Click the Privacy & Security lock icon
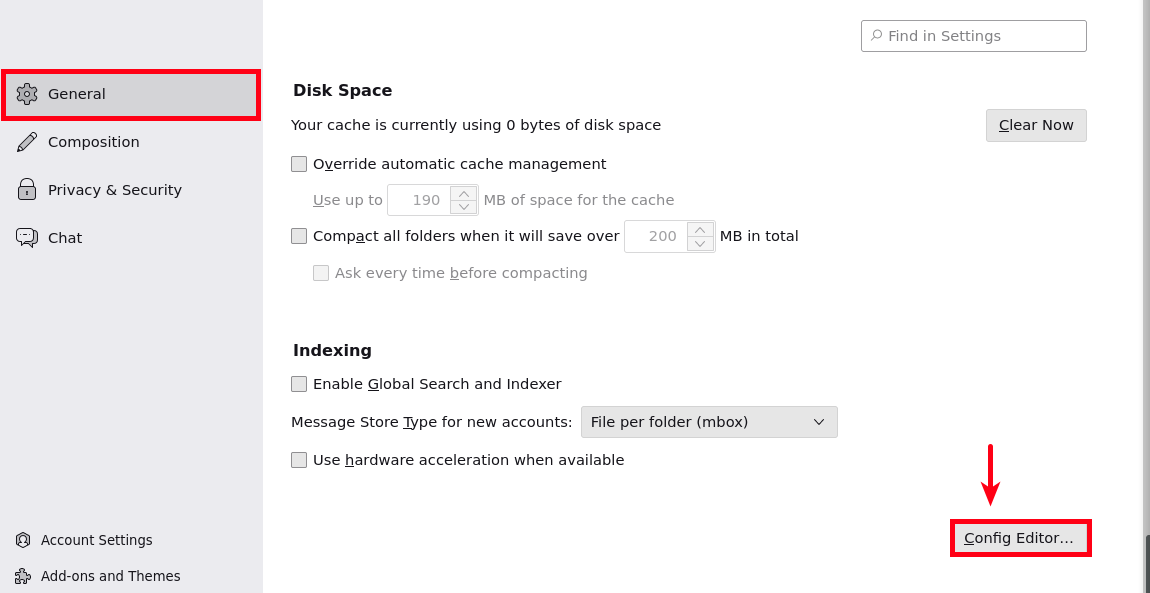The width and height of the screenshot is (1150, 593). (27, 190)
